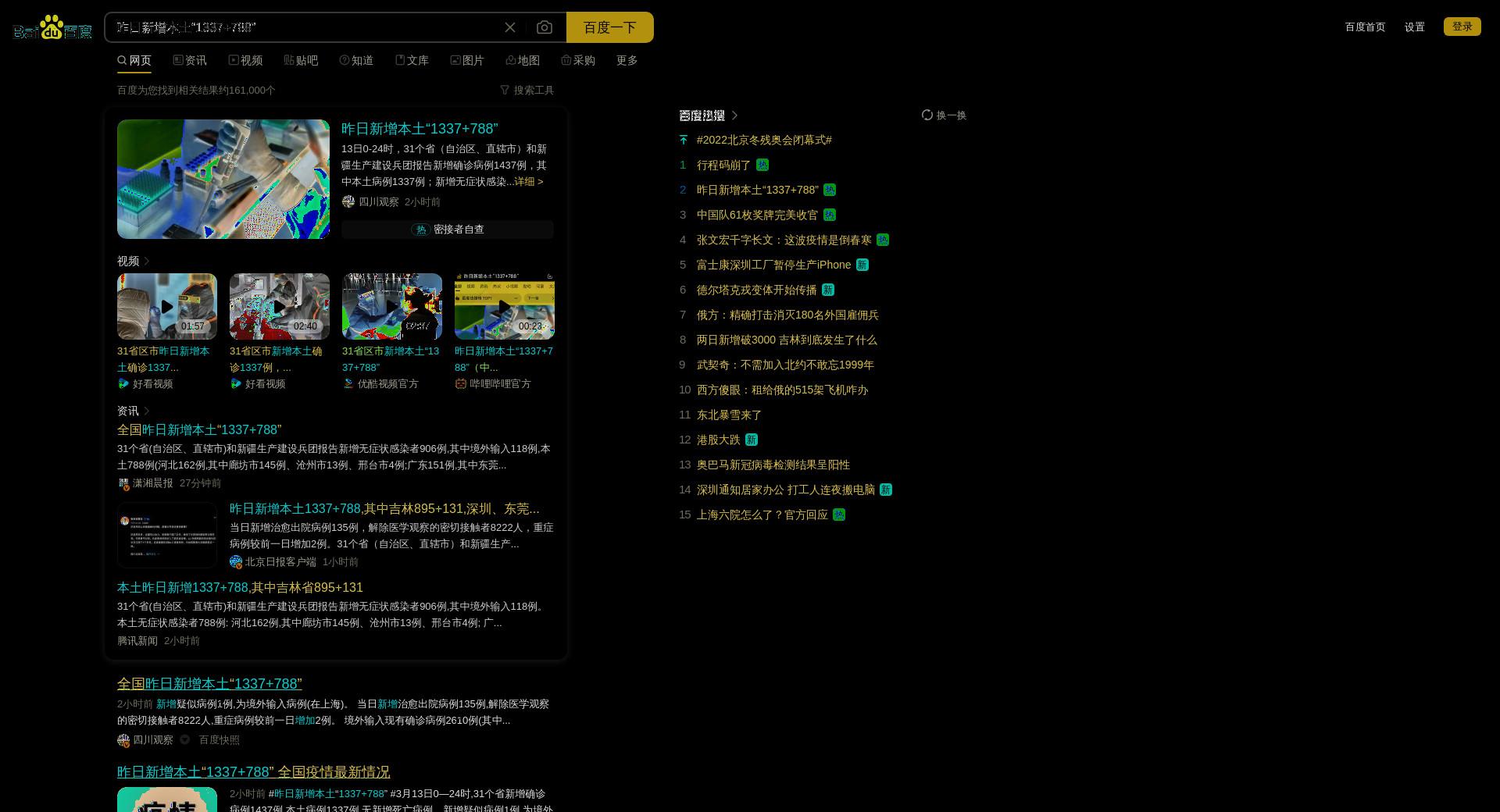Image resolution: width=1500 pixels, height=812 pixels.
Task: Click 详细 > link in top result
Action: (529, 181)
